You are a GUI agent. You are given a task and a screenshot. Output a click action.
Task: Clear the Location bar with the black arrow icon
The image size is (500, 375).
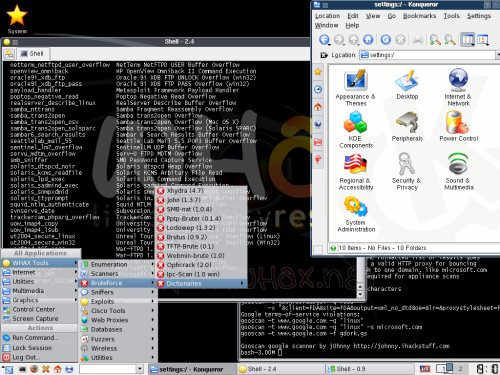[x=323, y=55]
